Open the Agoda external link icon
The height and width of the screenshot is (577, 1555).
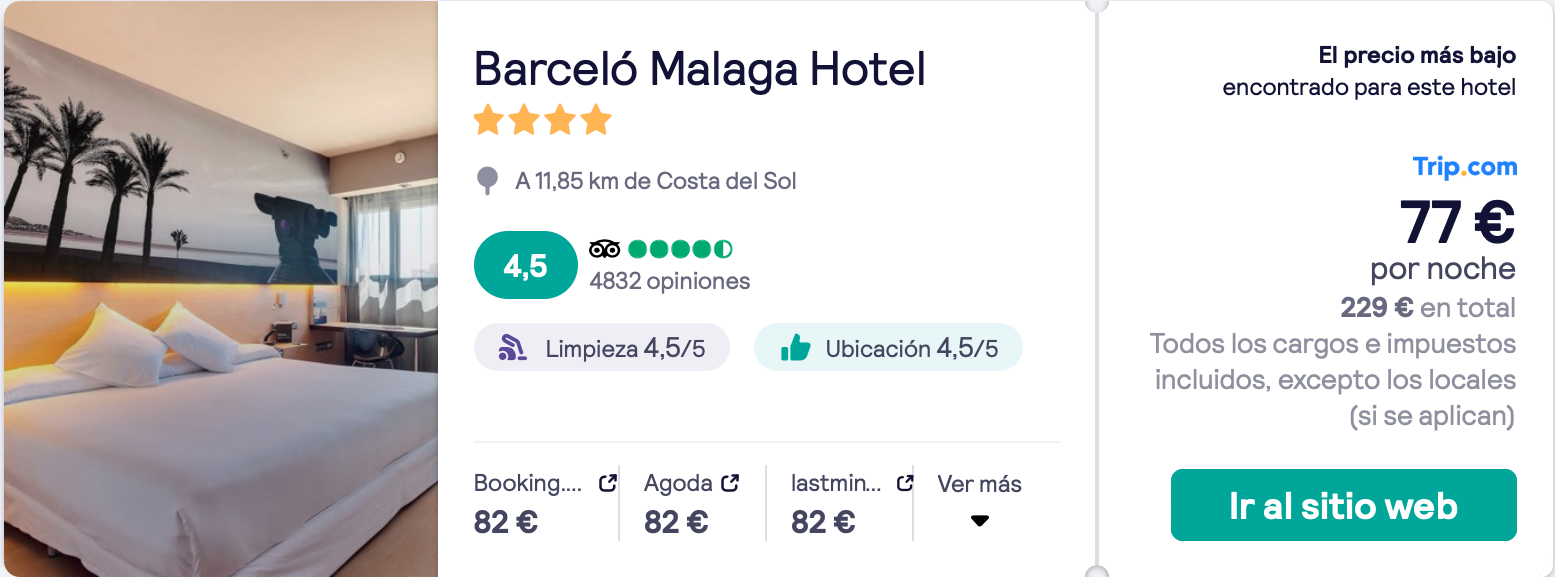(x=730, y=484)
